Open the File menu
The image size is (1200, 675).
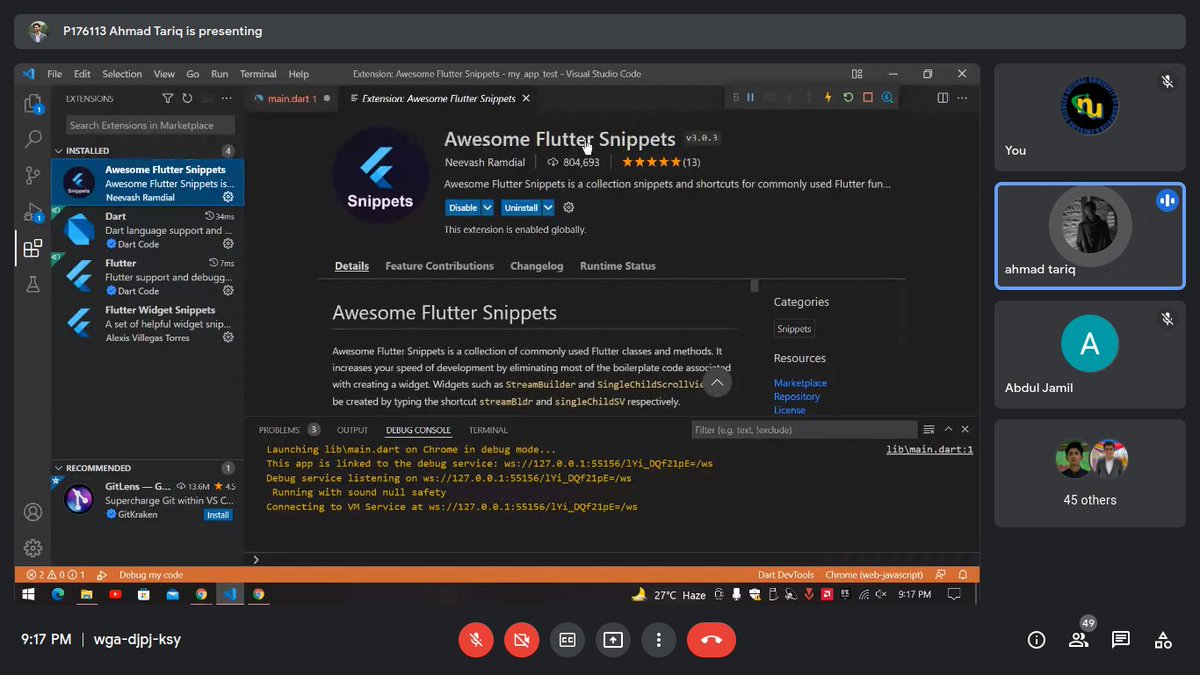click(54, 74)
